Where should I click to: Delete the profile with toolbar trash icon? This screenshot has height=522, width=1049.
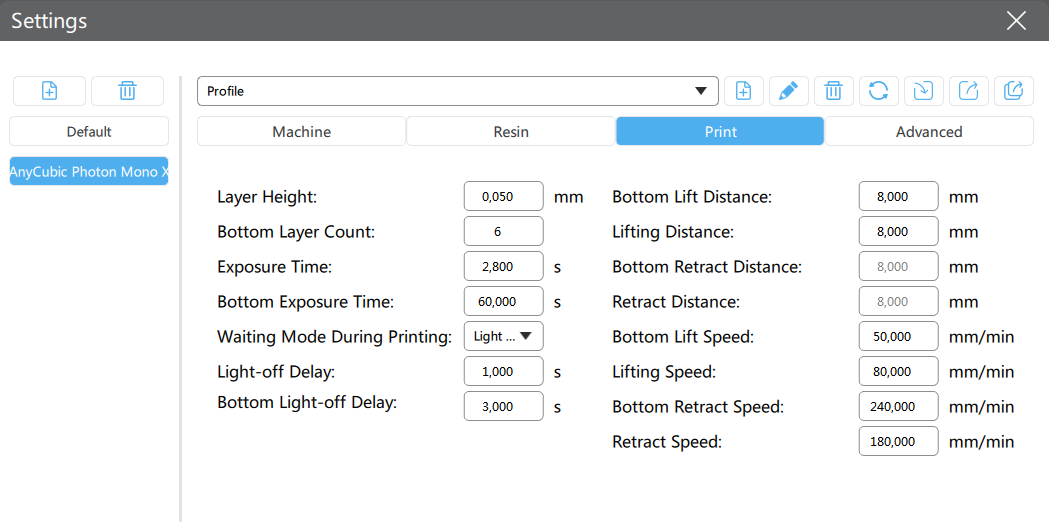(834, 91)
